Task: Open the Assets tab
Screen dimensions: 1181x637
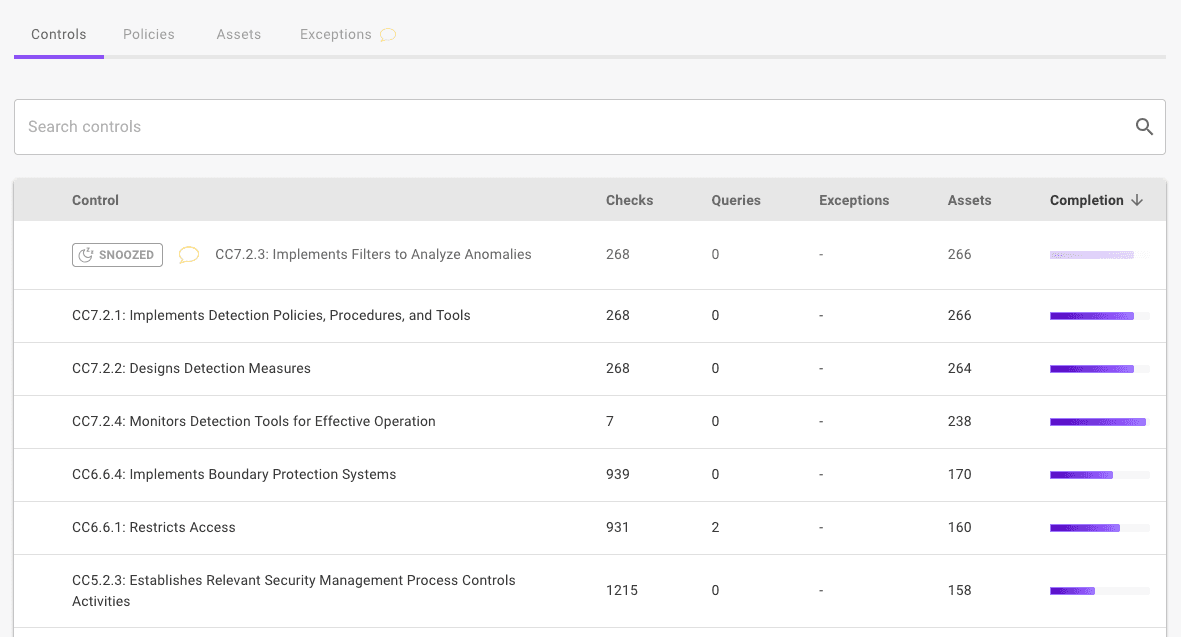Action: [238, 33]
